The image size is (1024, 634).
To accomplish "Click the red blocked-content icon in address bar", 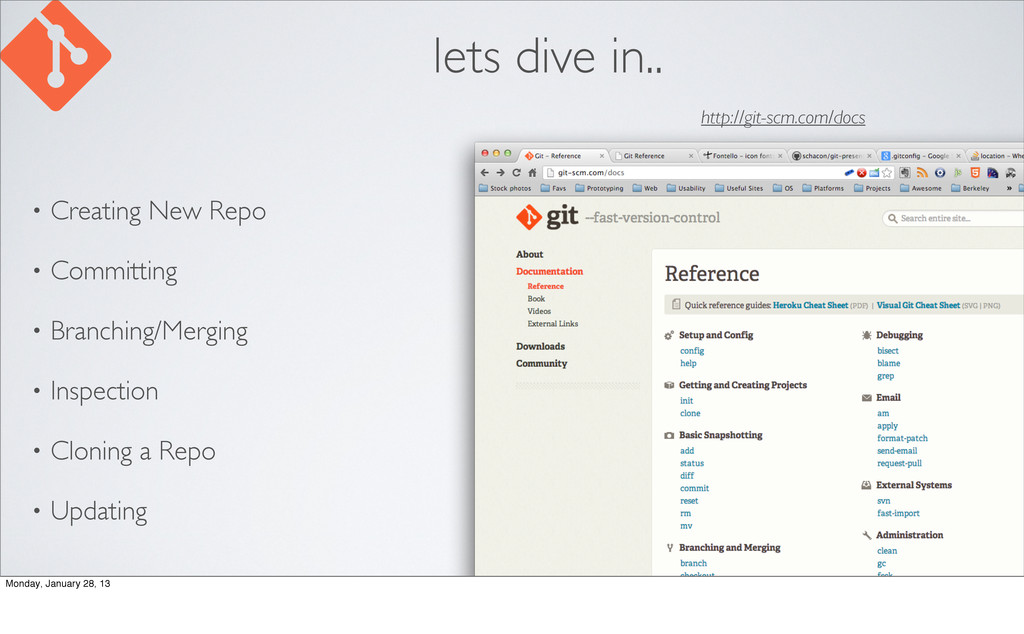I will [861, 173].
